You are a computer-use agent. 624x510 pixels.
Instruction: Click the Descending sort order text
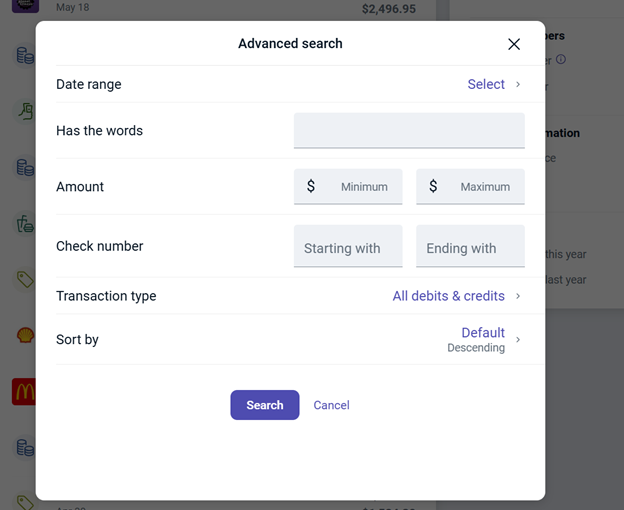tap(476, 348)
